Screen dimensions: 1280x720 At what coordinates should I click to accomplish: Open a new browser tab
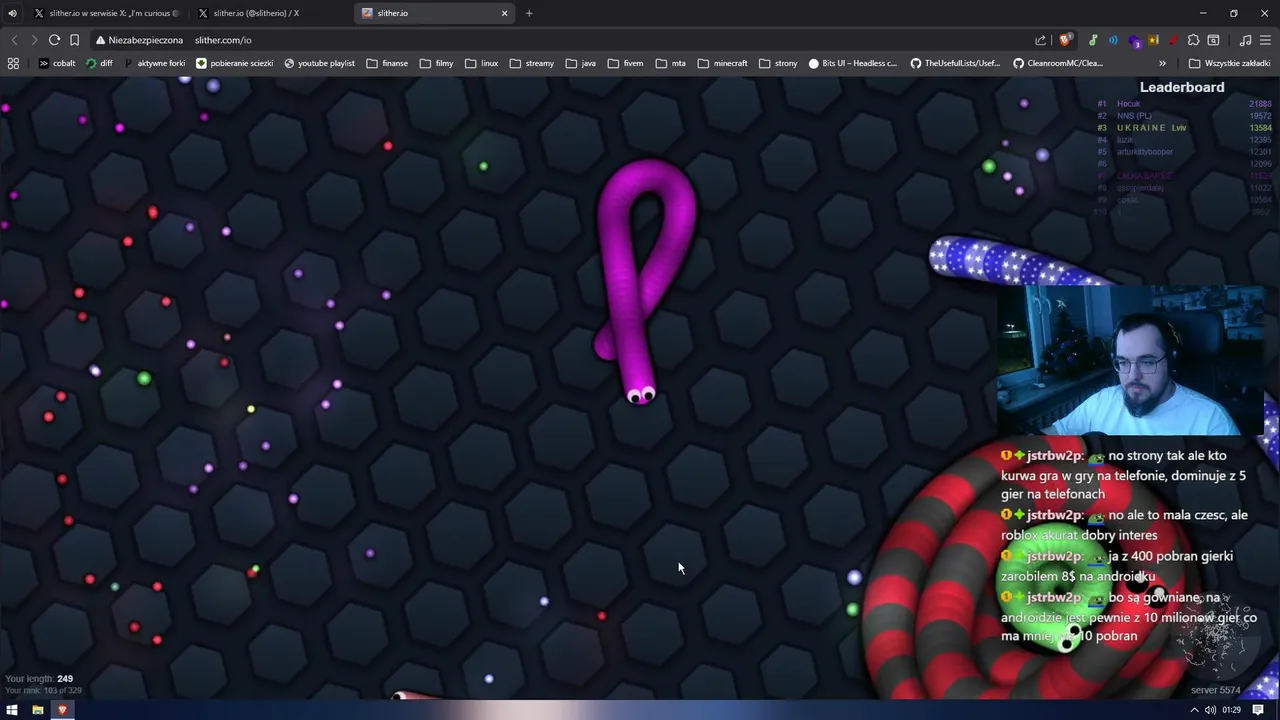[x=529, y=13]
